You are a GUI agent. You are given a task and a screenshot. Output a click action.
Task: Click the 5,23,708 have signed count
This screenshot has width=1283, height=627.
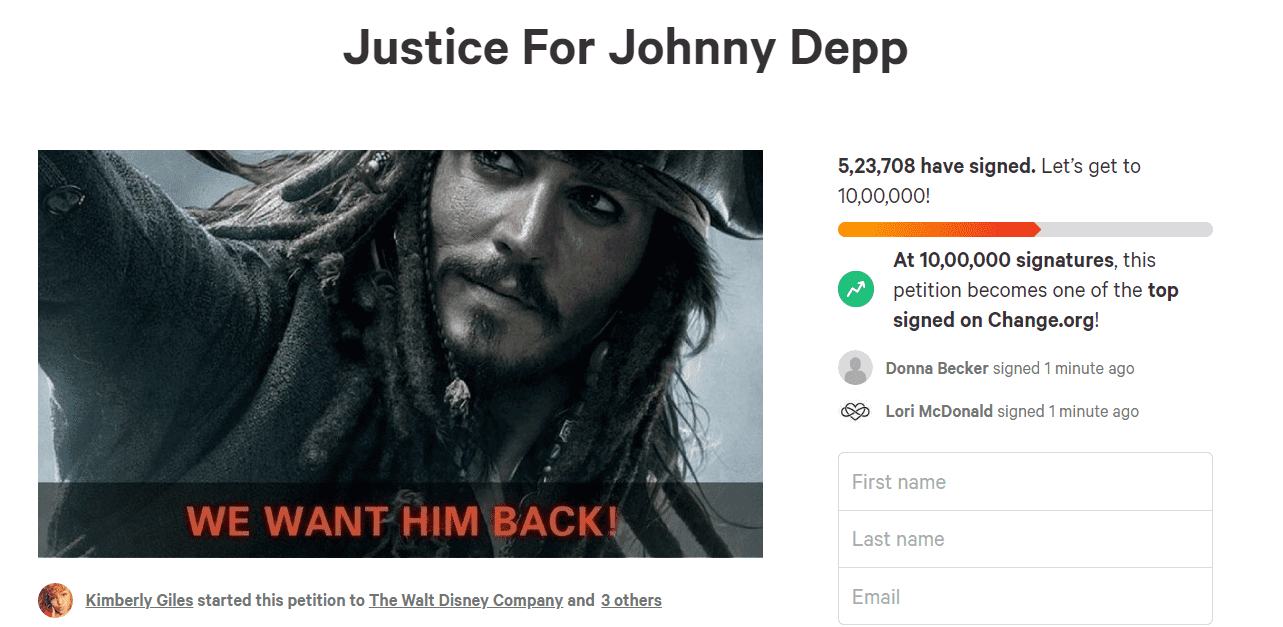[x=936, y=167]
